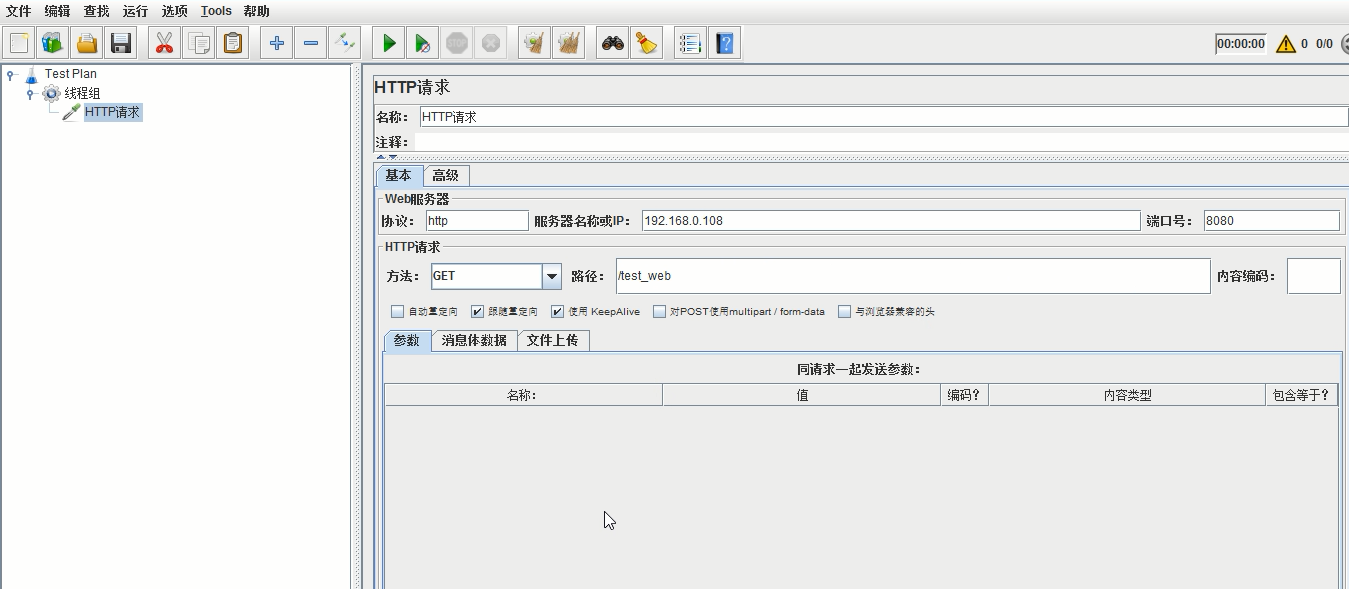Click the 协议 http input field
1349x589 pixels.
pyautogui.click(x=477, y=221)
